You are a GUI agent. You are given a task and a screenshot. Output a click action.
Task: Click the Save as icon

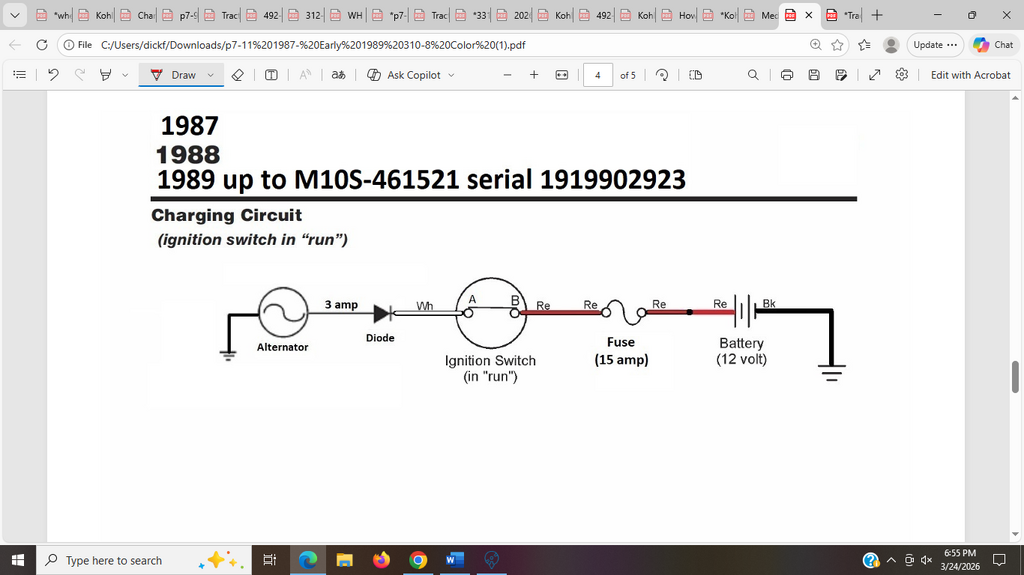tap(841, 75)
